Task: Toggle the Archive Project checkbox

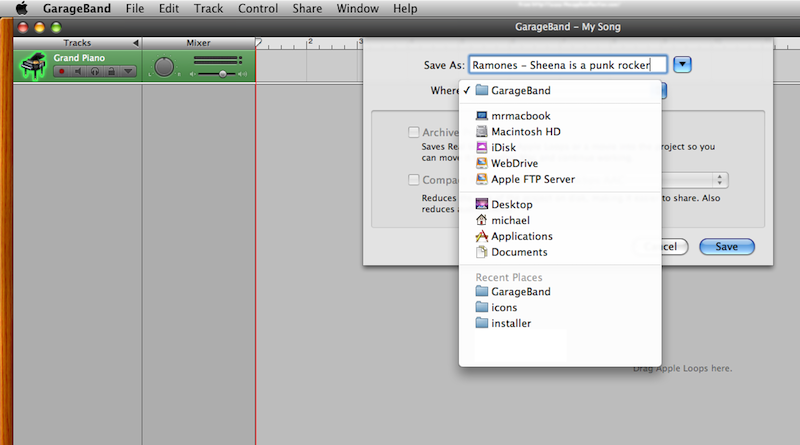Action: click(x=414, y=132)
